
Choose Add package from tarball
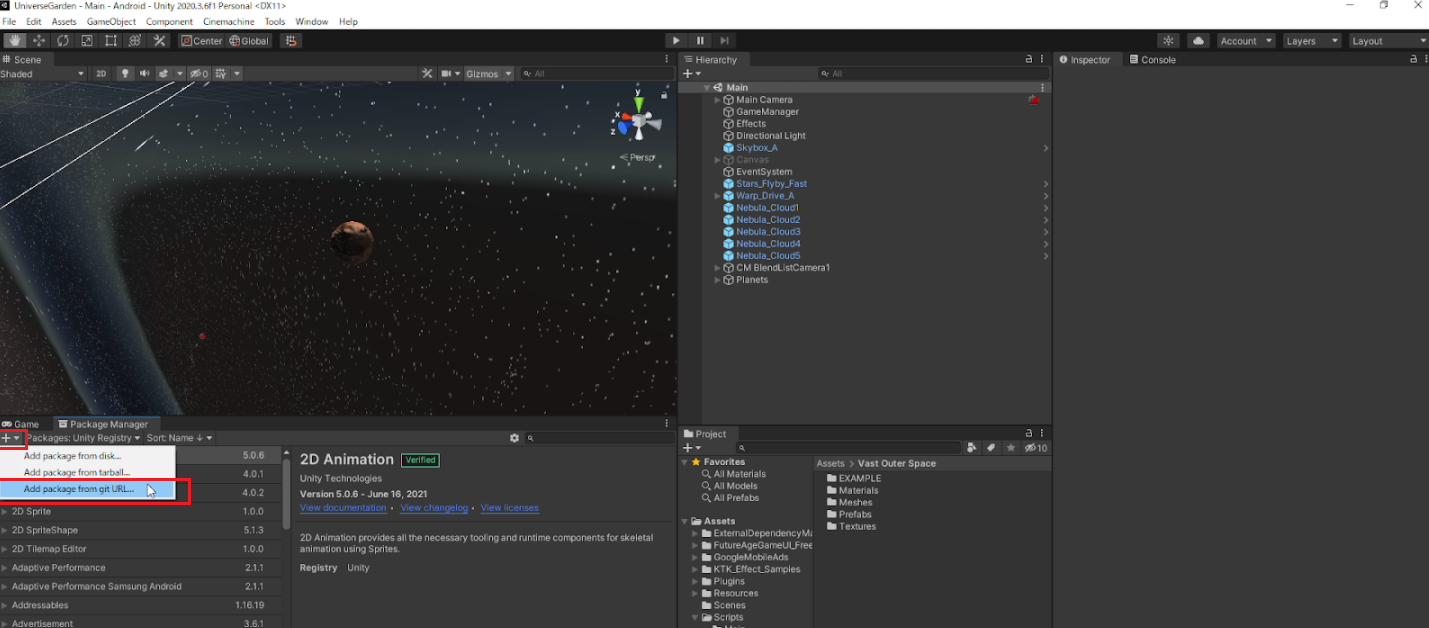pyautogui.click(x=88, y=472)
